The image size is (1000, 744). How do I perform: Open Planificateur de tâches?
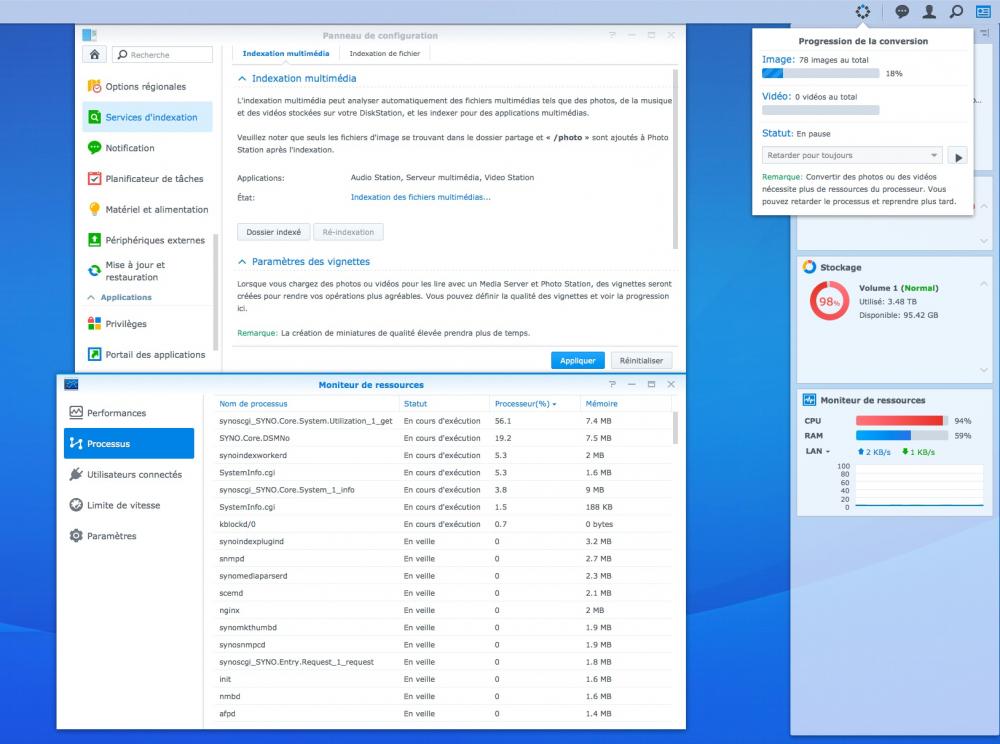coord(147,179)
